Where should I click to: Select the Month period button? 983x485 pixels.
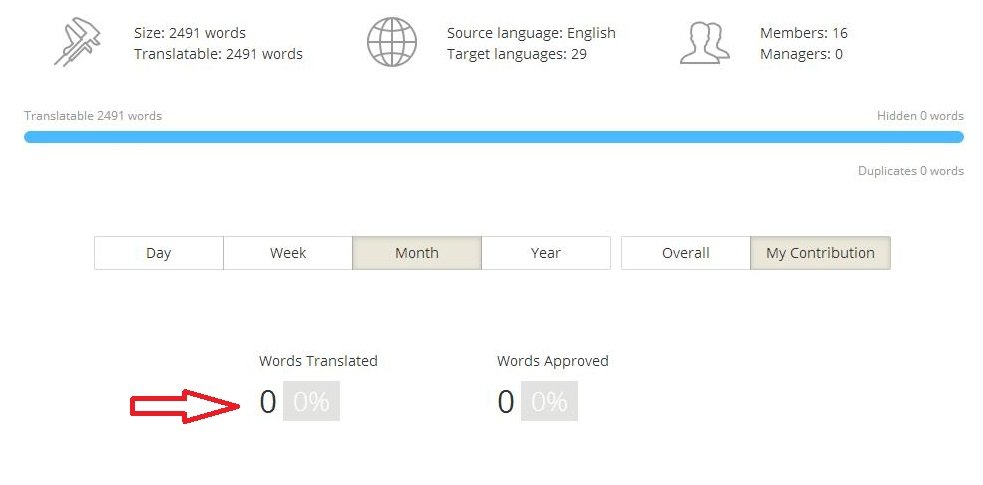click(417, 253)
